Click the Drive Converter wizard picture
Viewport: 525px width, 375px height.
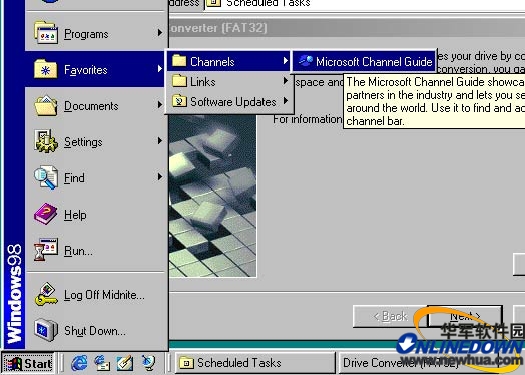pos(213,196)
